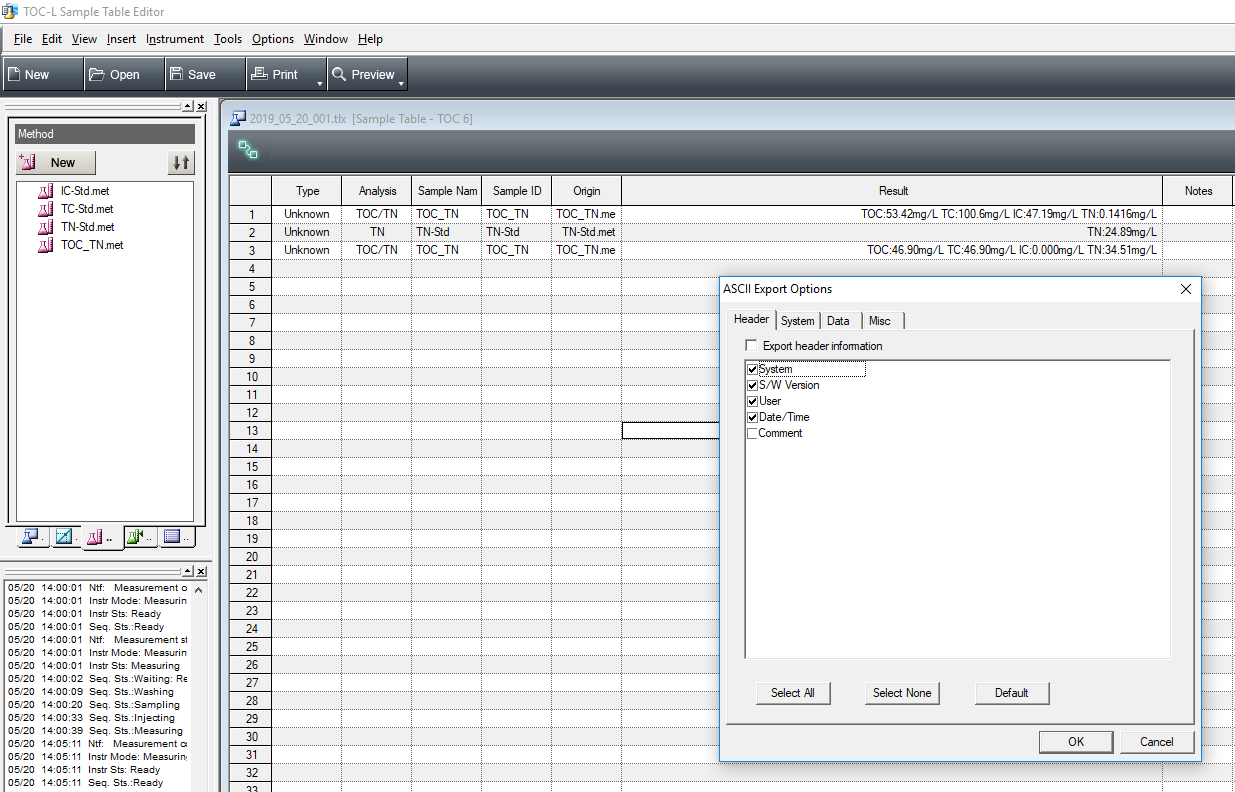Viewport: 1235px width, 792px height.
Task: Enable the Comment checkbox
Action: click(752, 433)
